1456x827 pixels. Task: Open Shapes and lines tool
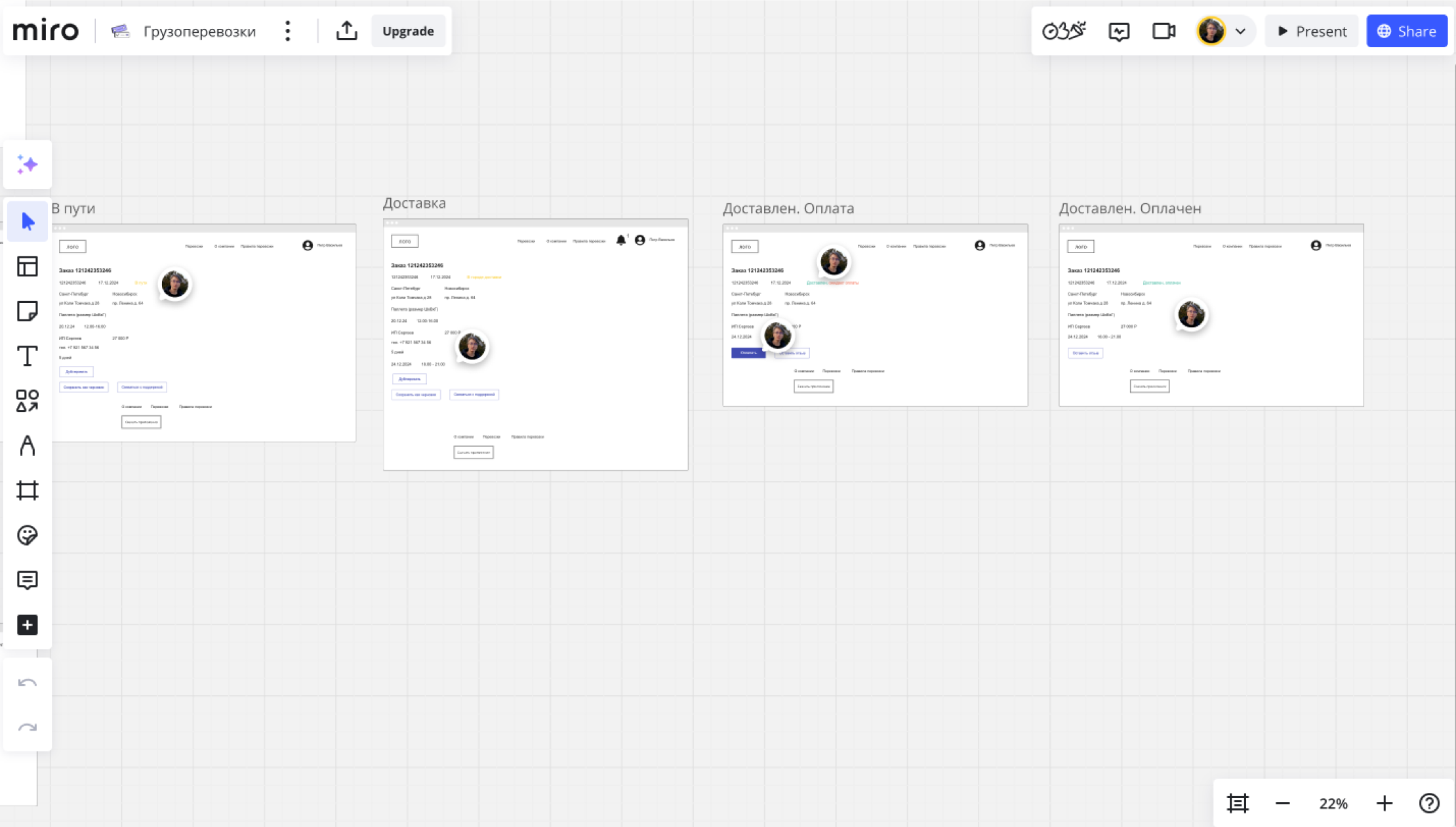click(27, 401)
